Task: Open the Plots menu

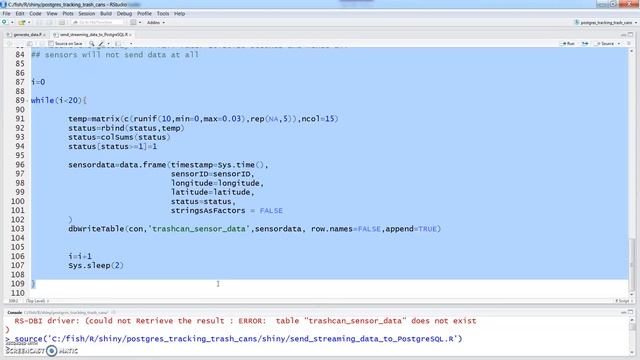Action: 68,13
